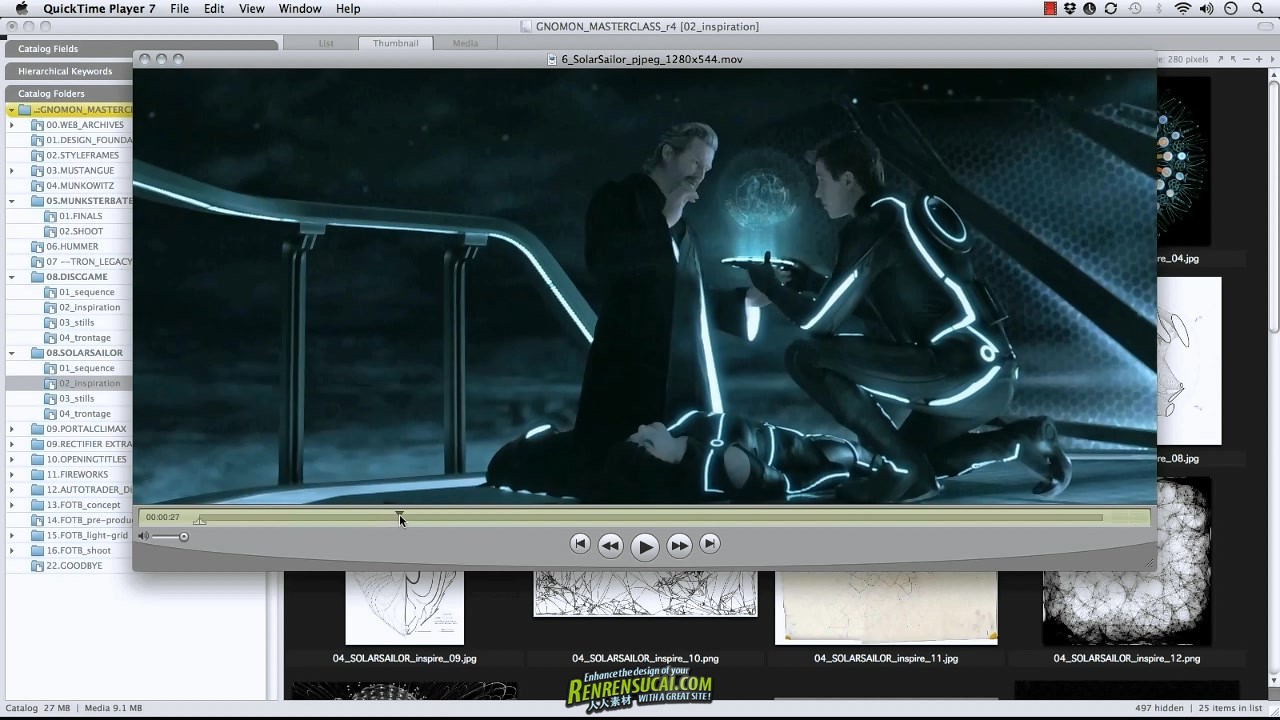This screenshot has height=720, width=1280.
Task: Click the selection in-marker on timeline
Action: click(200, 521)
